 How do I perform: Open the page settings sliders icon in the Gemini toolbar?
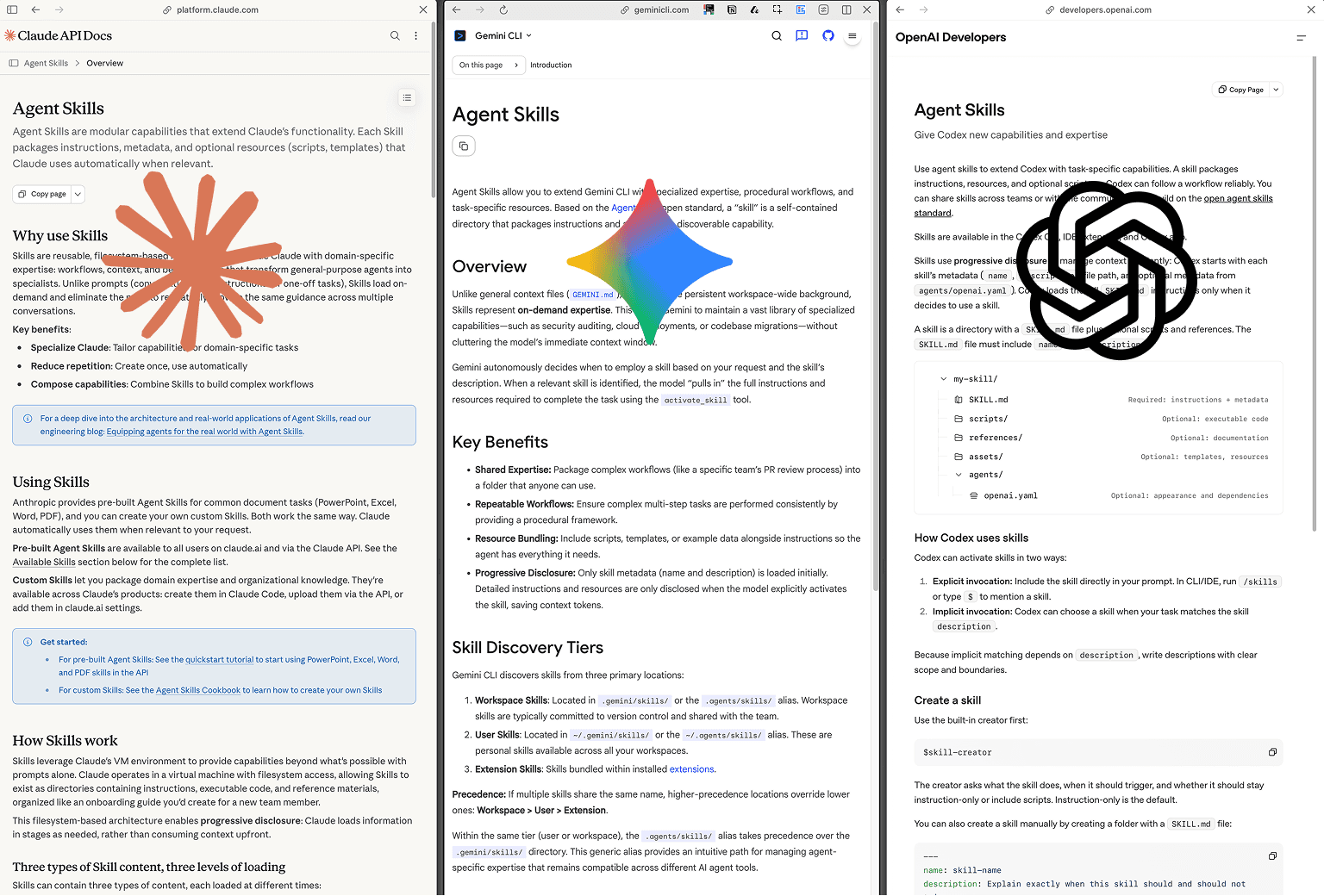point(824,9)
